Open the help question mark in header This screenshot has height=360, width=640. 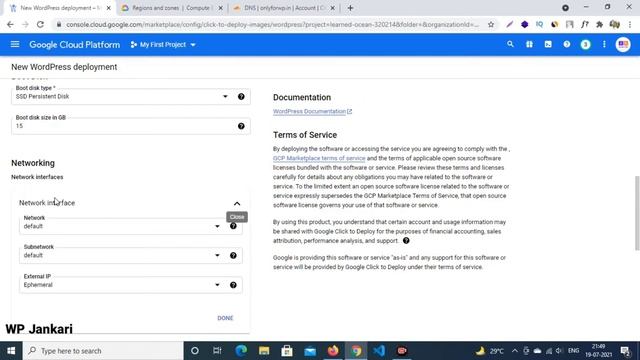point(567,44)
